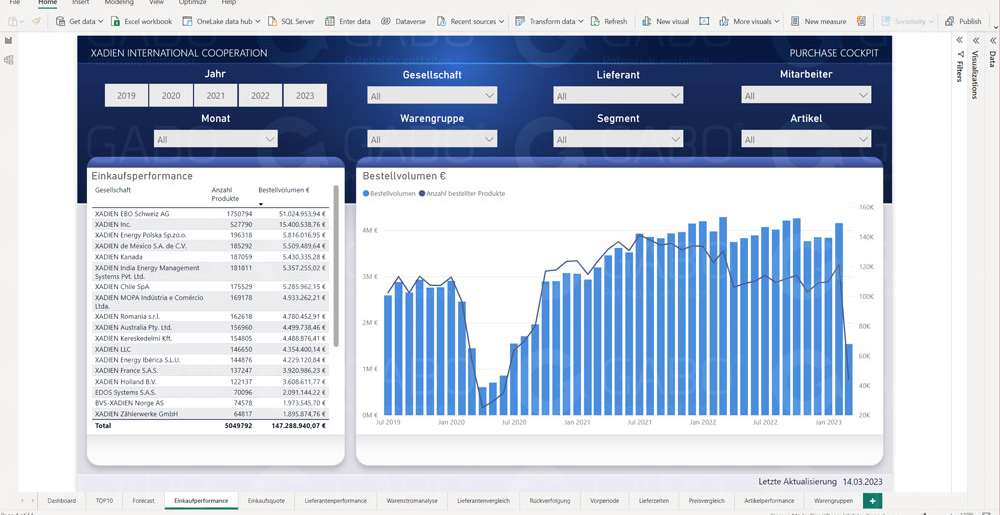Connect to SQL Server source

pos(291,21)
